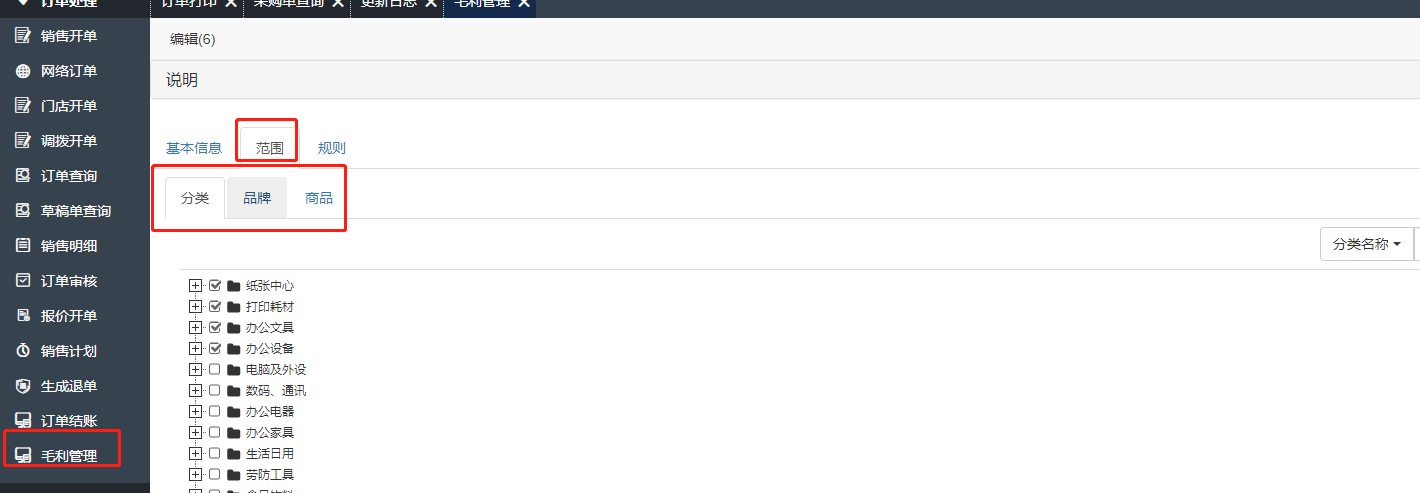
Task: Check the 电脑及外设 category checkbox
Action: [x=215, y=369]
